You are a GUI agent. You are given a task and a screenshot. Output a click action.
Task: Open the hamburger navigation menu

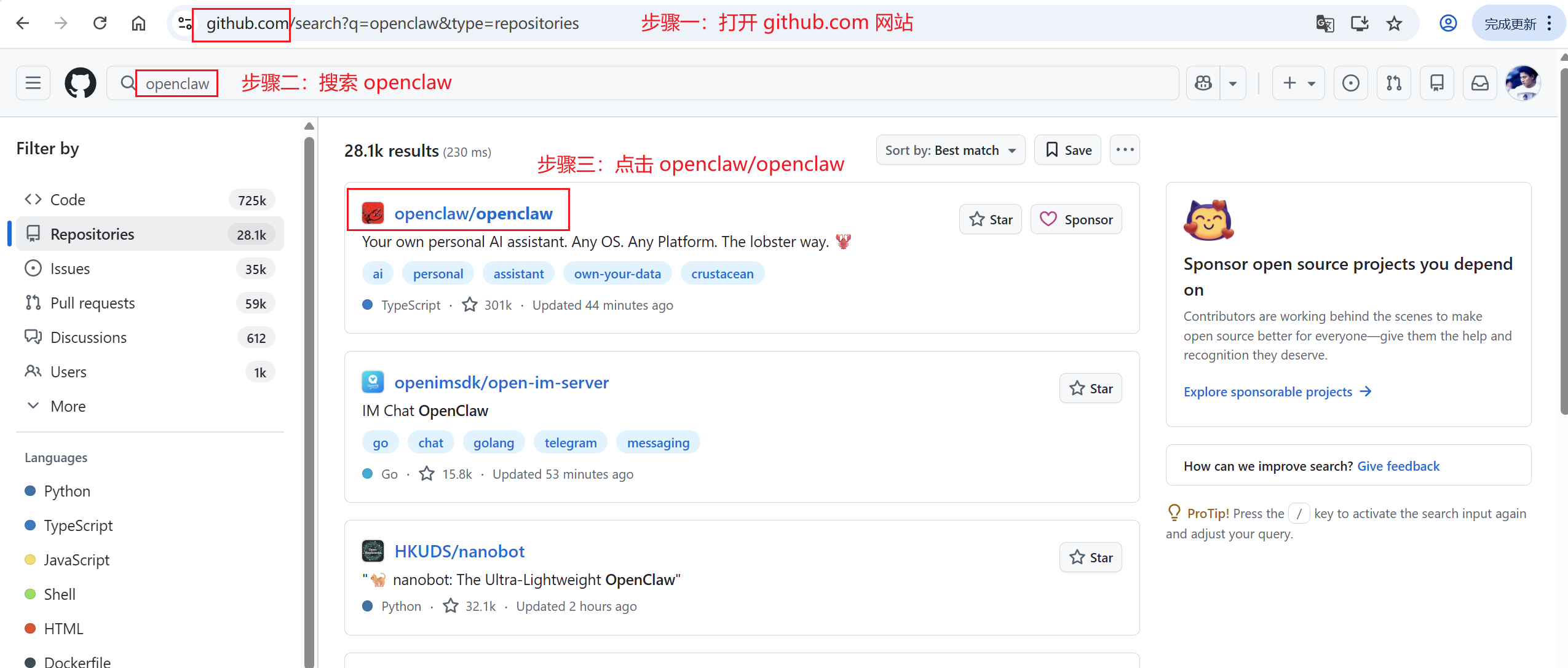click(33, 83)
